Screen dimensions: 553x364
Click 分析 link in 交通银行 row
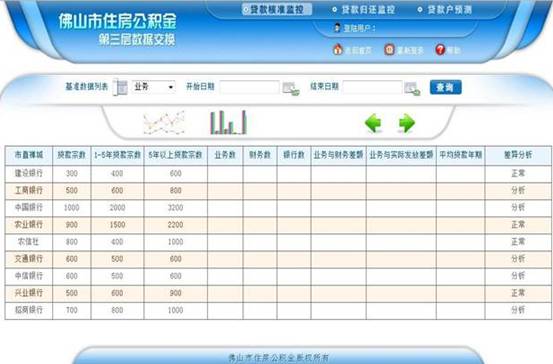coord(518,259)
